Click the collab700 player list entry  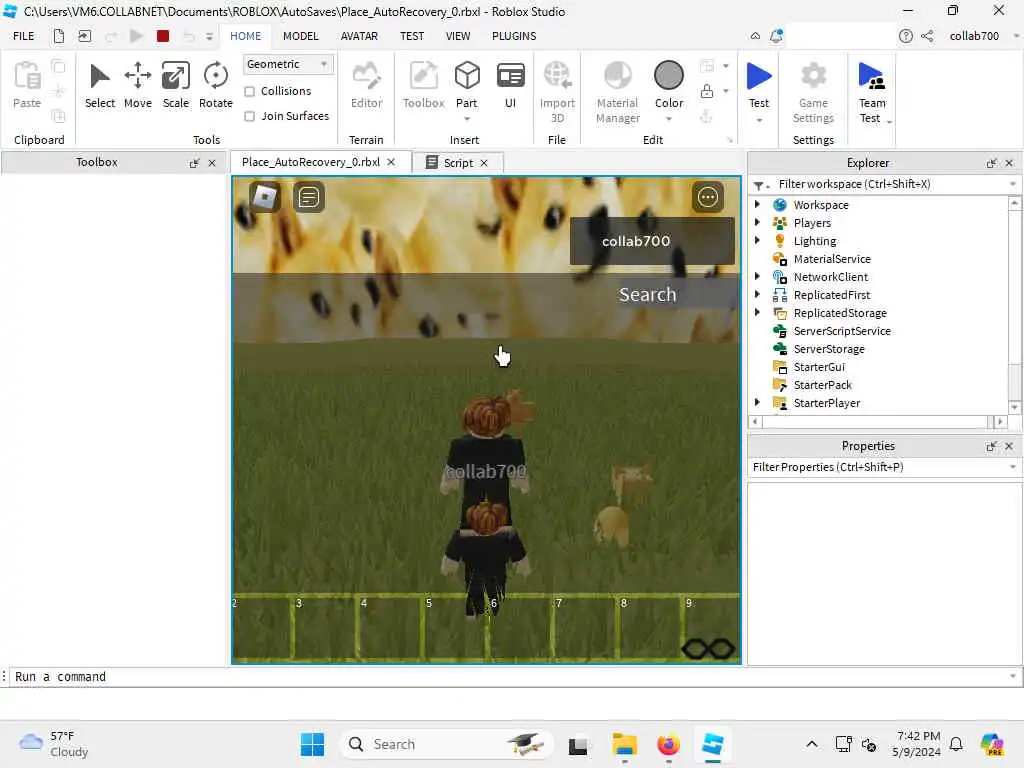tap(652, 241)
